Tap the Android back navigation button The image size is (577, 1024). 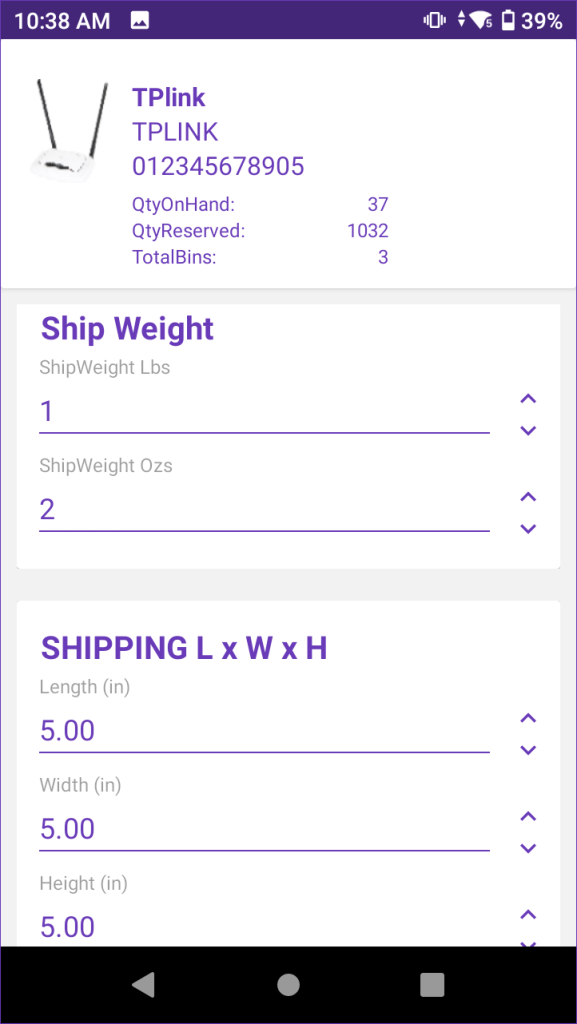coord(144,985)
